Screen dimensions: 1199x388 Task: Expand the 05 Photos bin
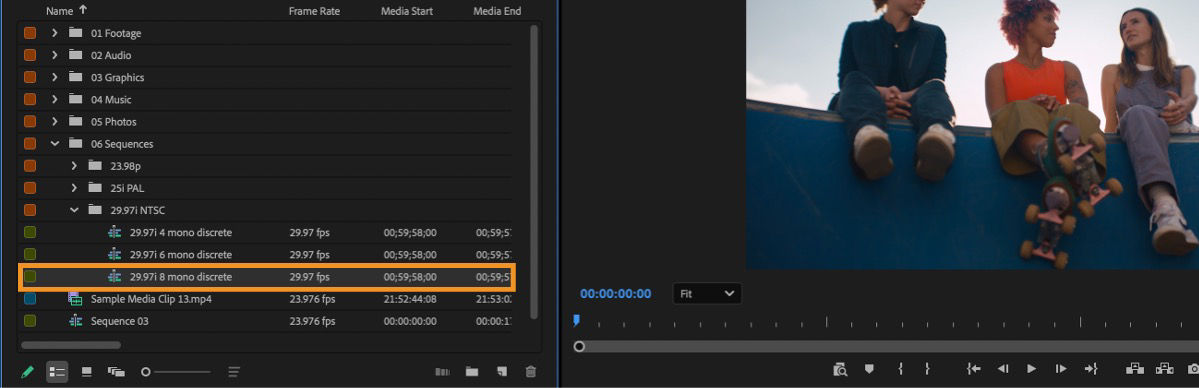tap(54, 122)
